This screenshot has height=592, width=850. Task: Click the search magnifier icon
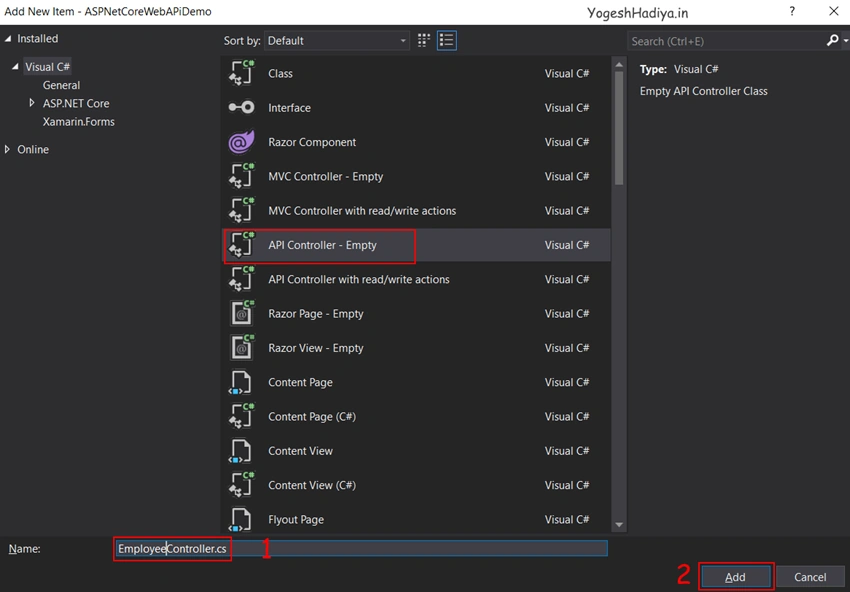tap(832, 41)
